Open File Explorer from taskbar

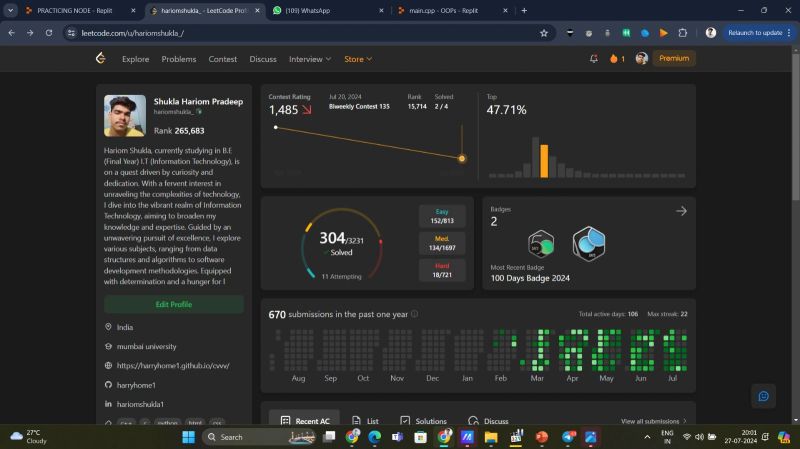pos(491,437)
